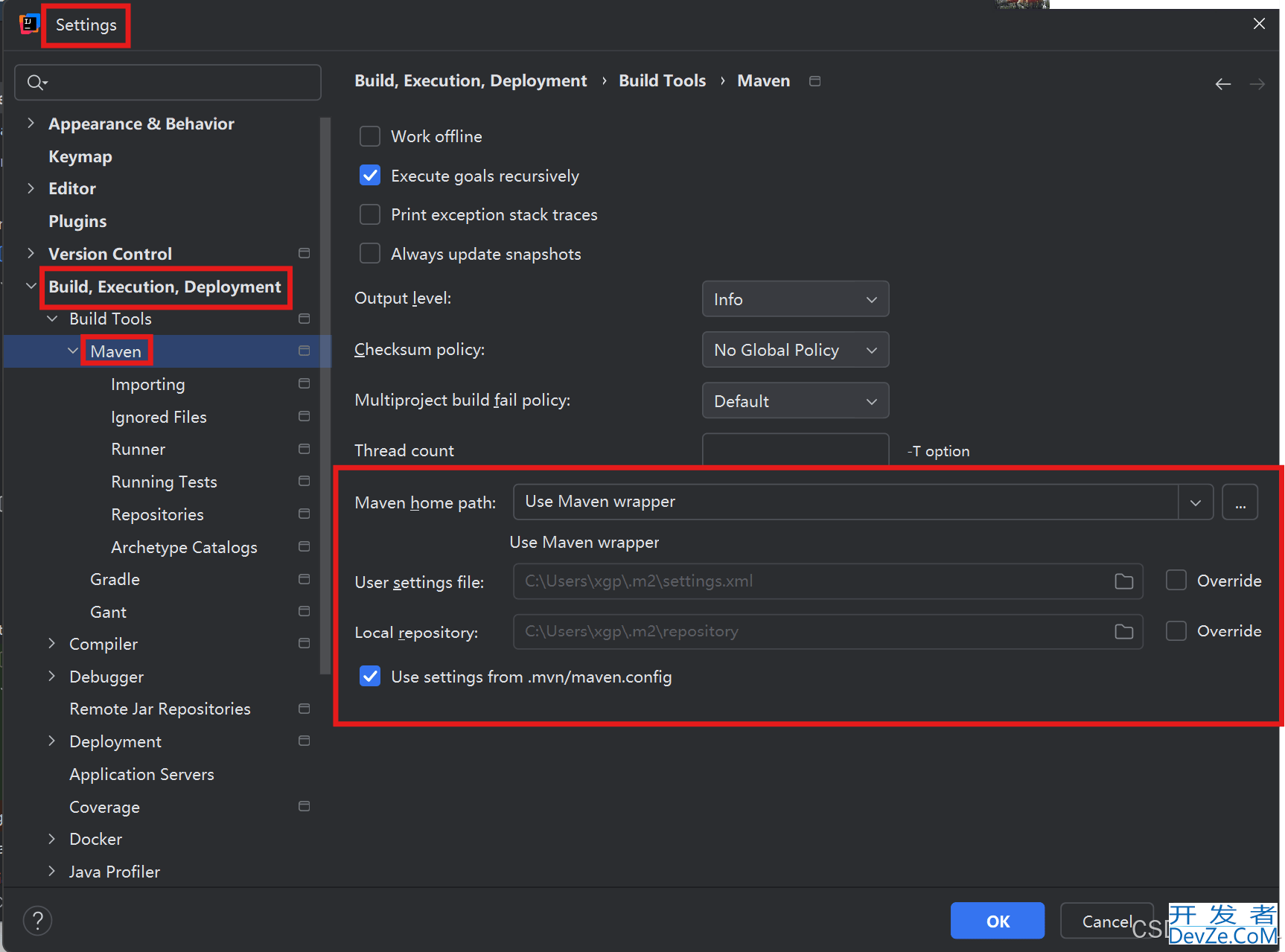The height and width of the screenshot is (952, 1285).
Task: Click project-level icon on Gant row
Action: point(304,611)
